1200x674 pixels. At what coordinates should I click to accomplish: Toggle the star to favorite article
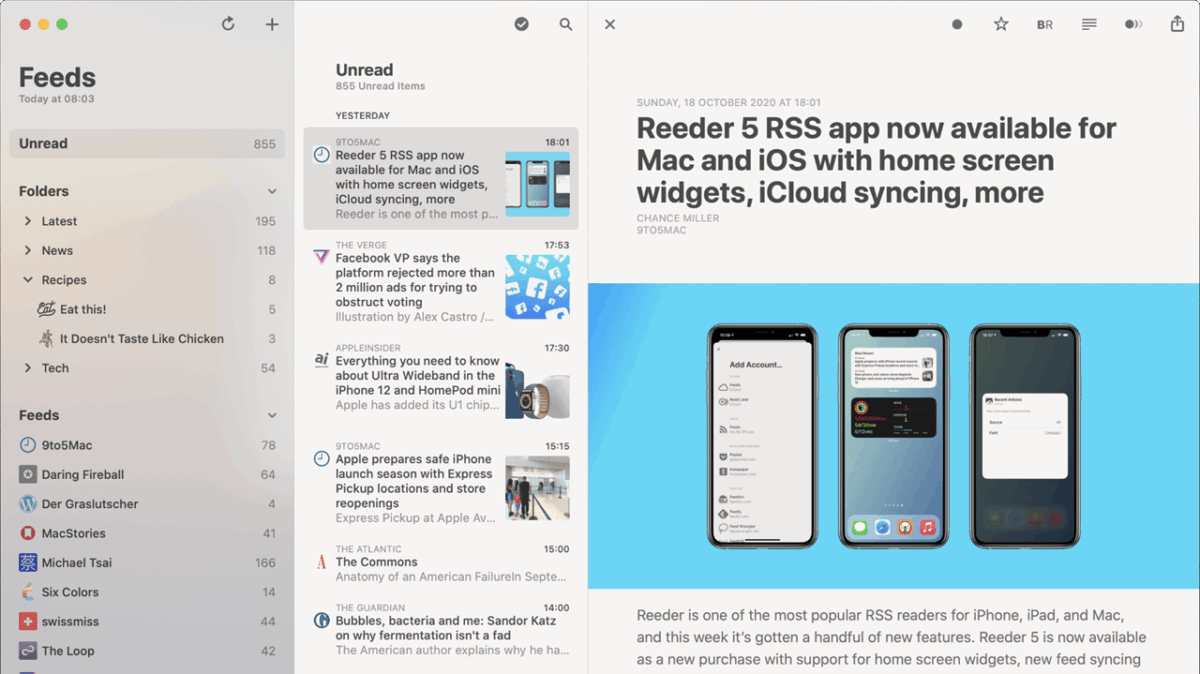[1001, 24]
